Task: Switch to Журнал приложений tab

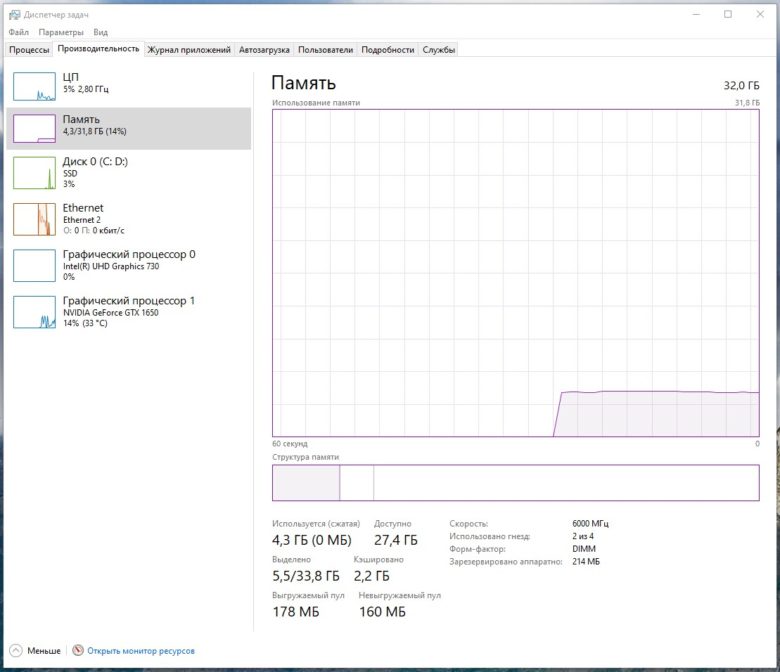Action: point(189,50)
